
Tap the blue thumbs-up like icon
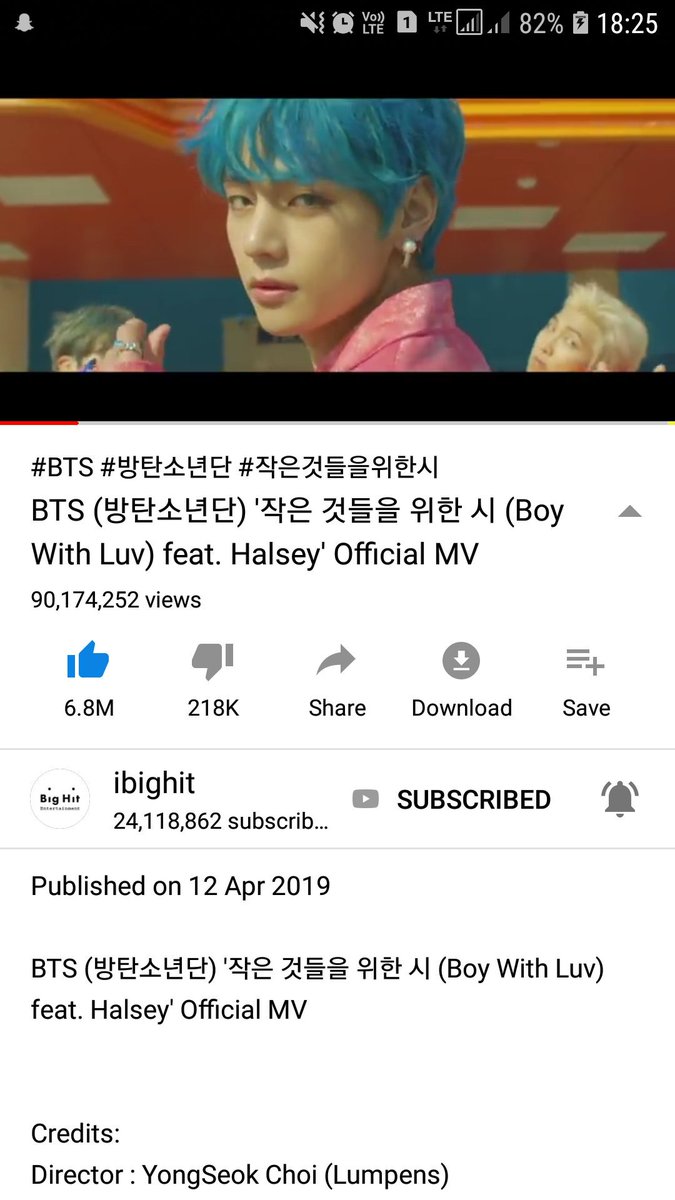[x=88, y=661]
